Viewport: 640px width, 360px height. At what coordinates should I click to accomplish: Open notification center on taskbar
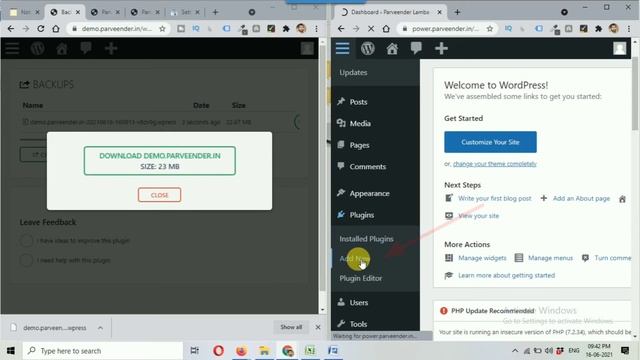pos(624,351)
